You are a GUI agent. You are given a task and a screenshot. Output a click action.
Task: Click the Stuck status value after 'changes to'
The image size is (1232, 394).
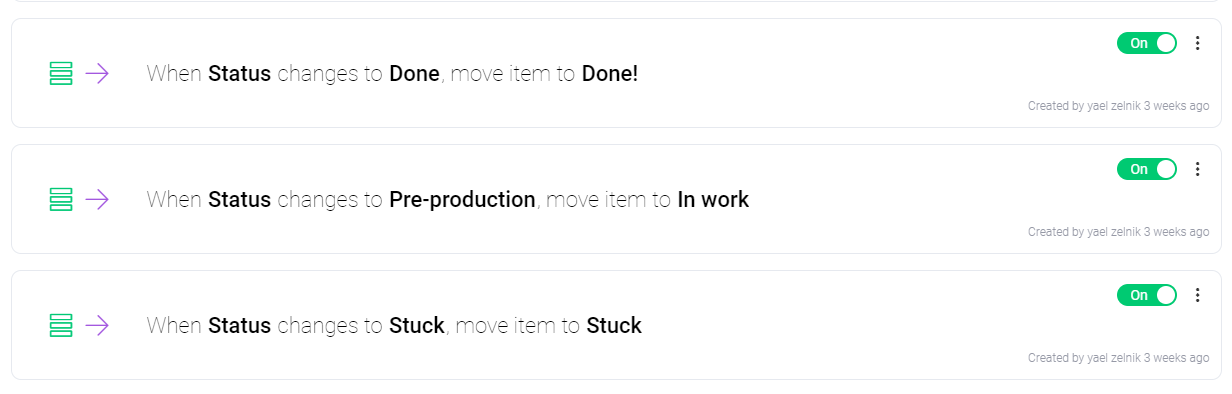coord(416,326)
